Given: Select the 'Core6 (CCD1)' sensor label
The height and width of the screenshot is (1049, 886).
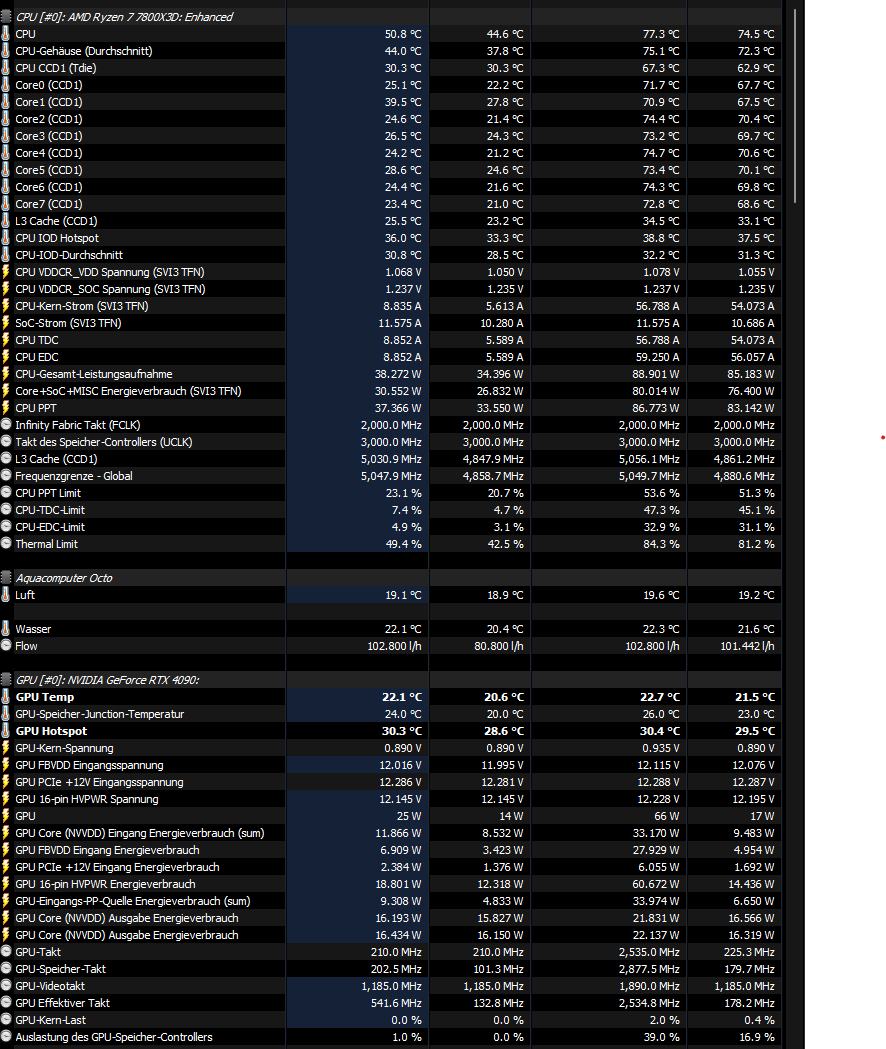Looking at the screenshot, I should tap(49, 187).
